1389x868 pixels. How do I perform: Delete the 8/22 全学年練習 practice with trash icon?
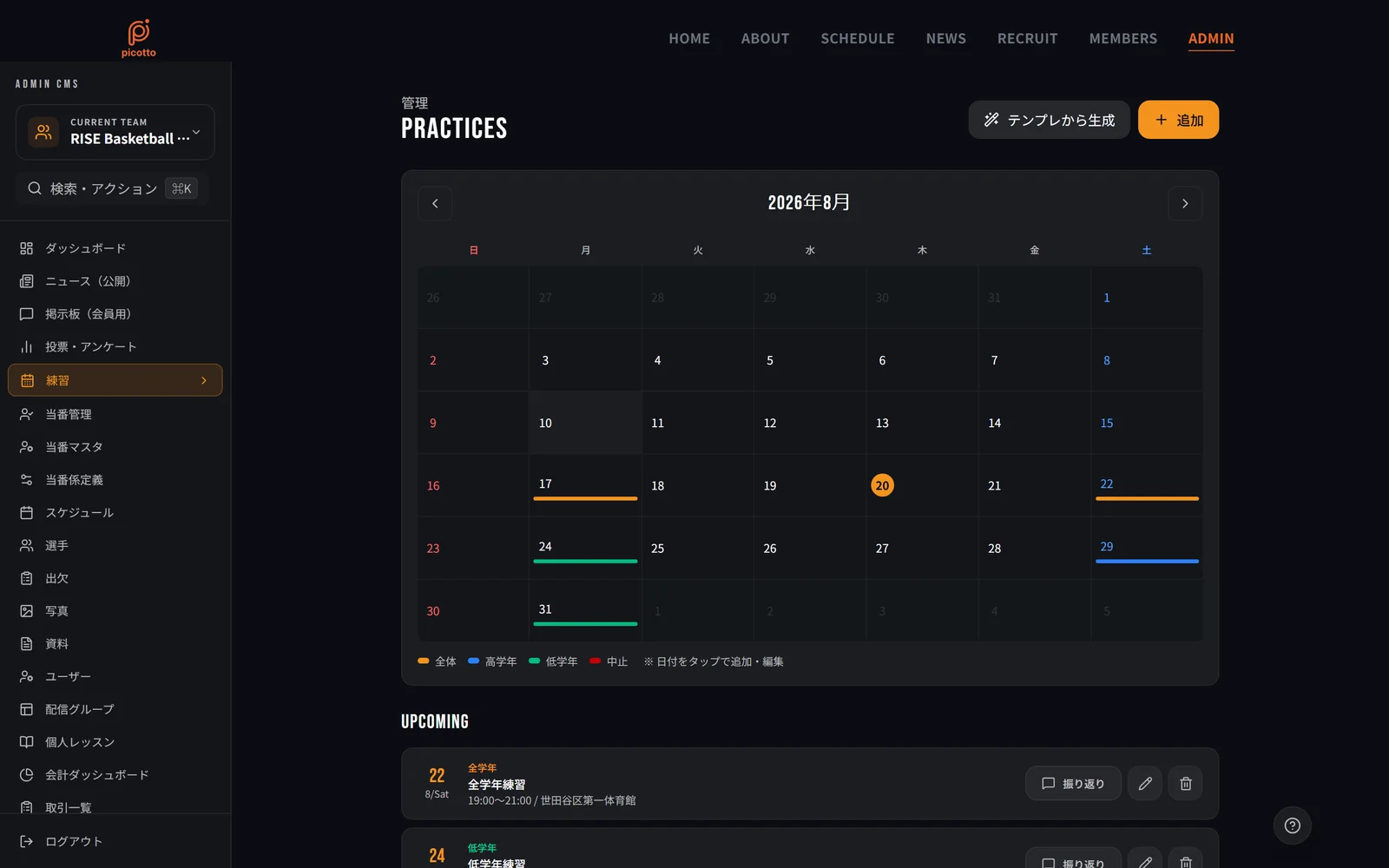click(1185, 784)
